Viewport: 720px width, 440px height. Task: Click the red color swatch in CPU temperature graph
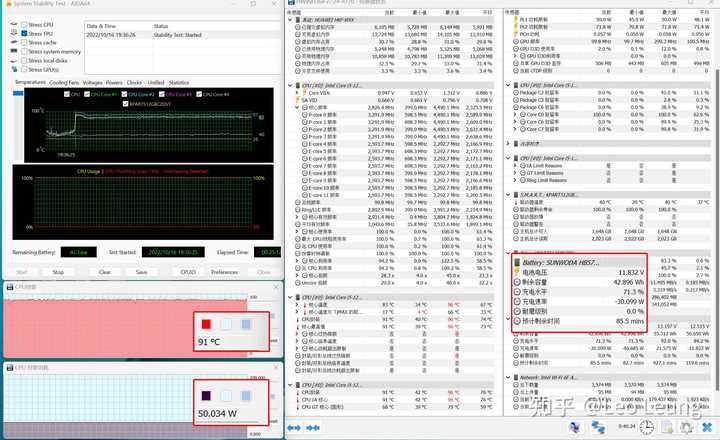(x=207, y=324)
